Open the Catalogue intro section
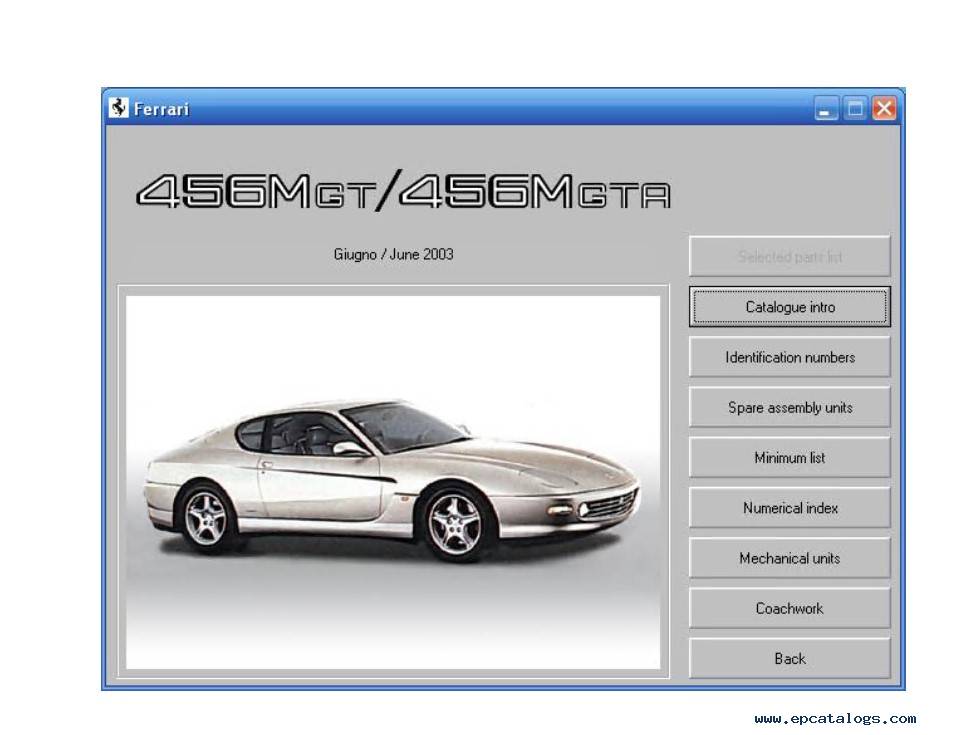This screenshot has width=967, height=735. pyautogui.click(x=789, y=306)
